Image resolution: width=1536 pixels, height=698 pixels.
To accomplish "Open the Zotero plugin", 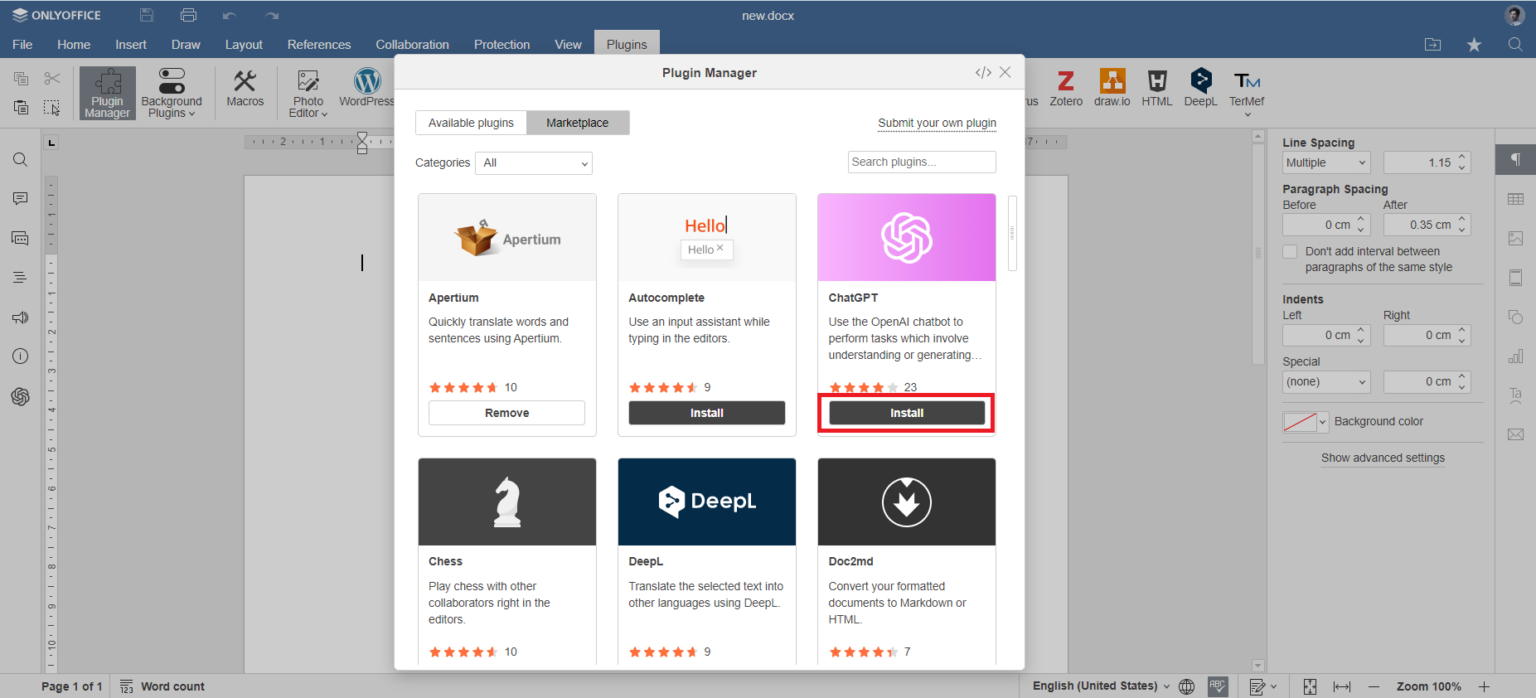I will (x=1065, y=90).
